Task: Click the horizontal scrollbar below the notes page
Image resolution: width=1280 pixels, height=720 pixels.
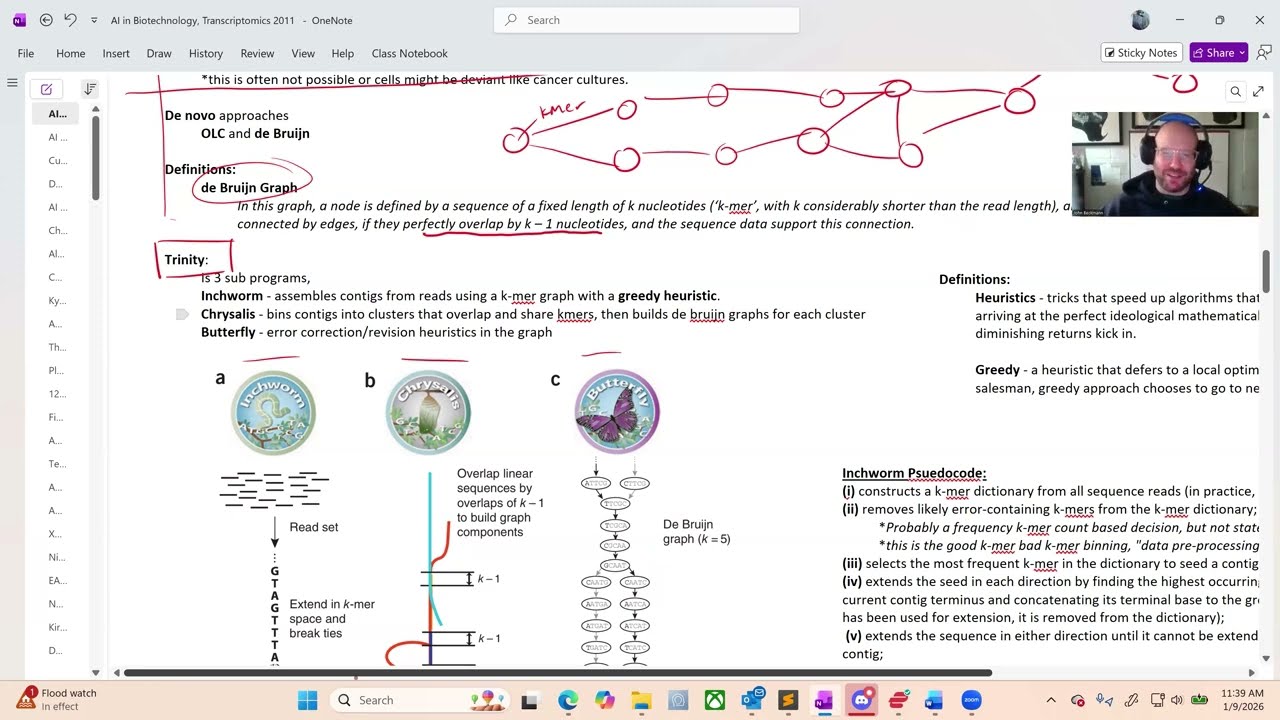Action: pos(557,673)
